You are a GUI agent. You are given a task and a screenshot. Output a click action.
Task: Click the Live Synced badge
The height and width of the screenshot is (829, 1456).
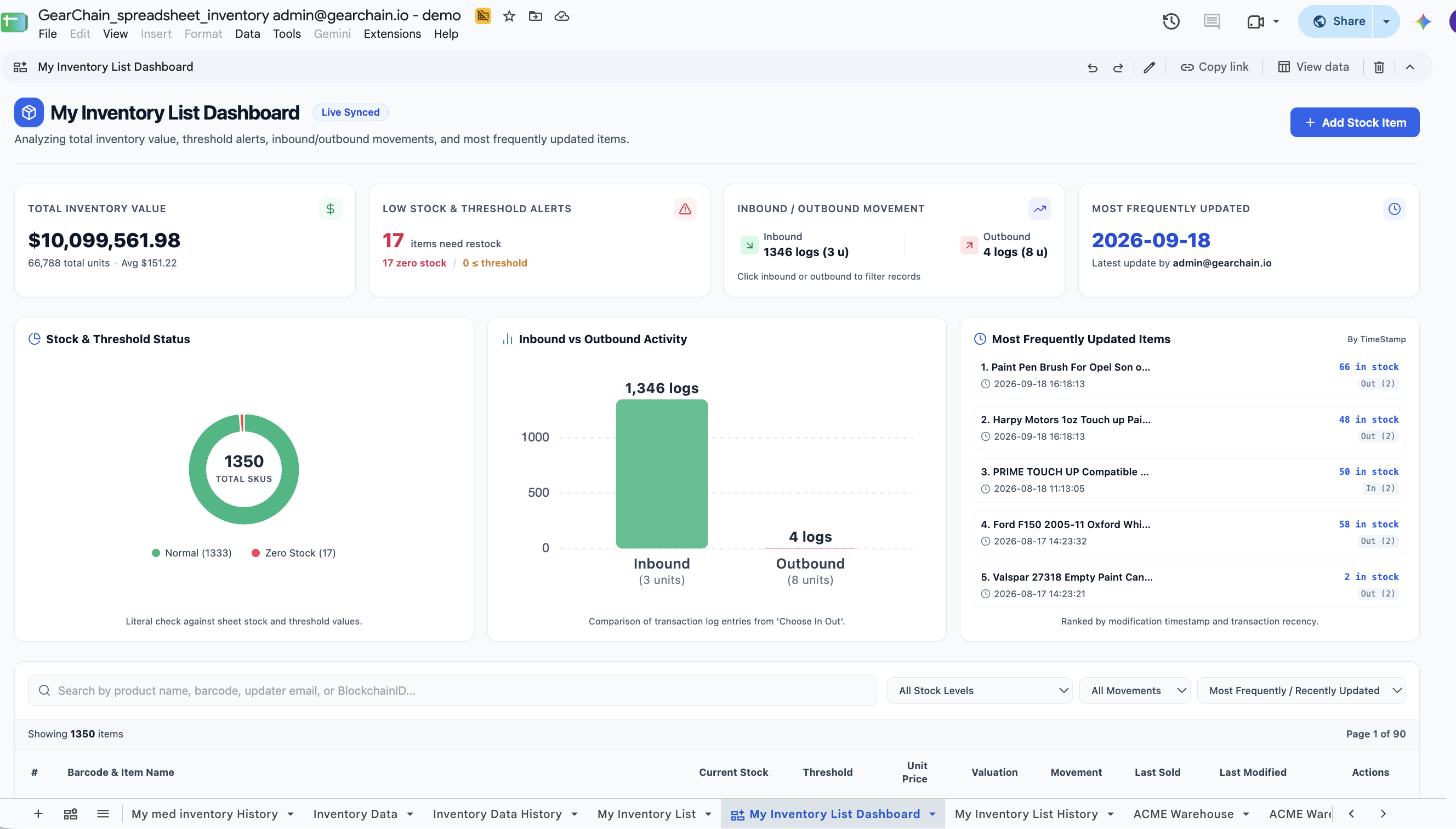click(350, 112)
